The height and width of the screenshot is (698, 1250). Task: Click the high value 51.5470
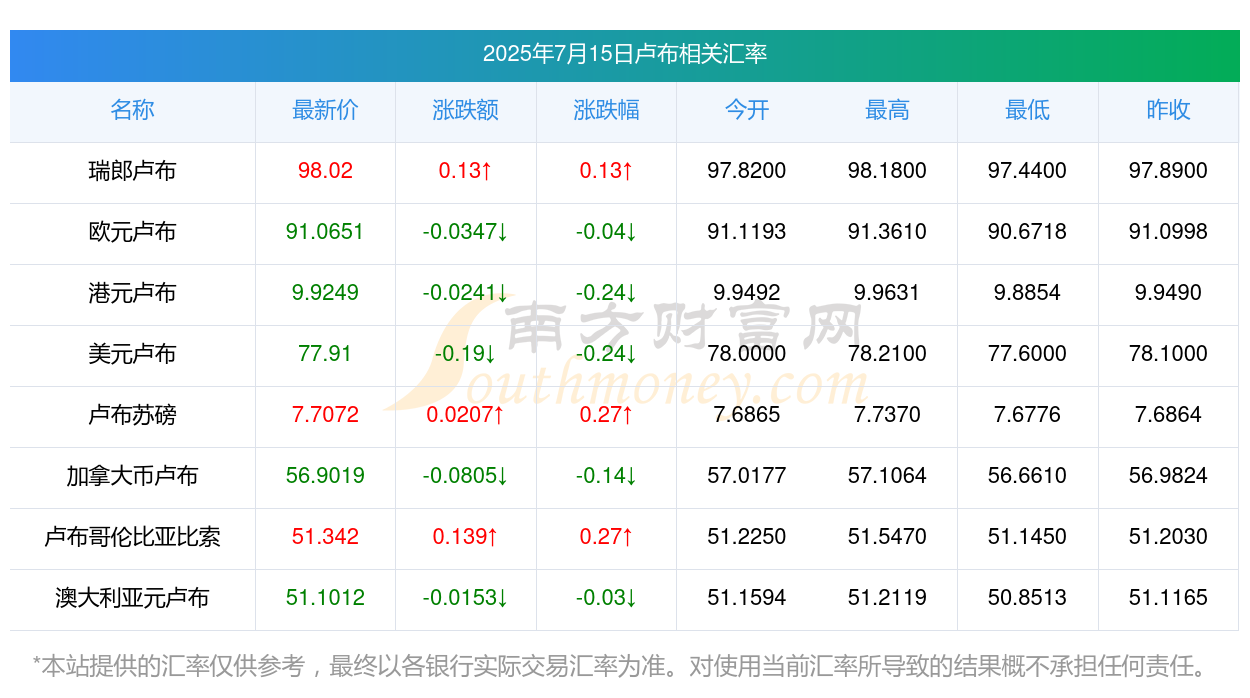pos(887,537)
